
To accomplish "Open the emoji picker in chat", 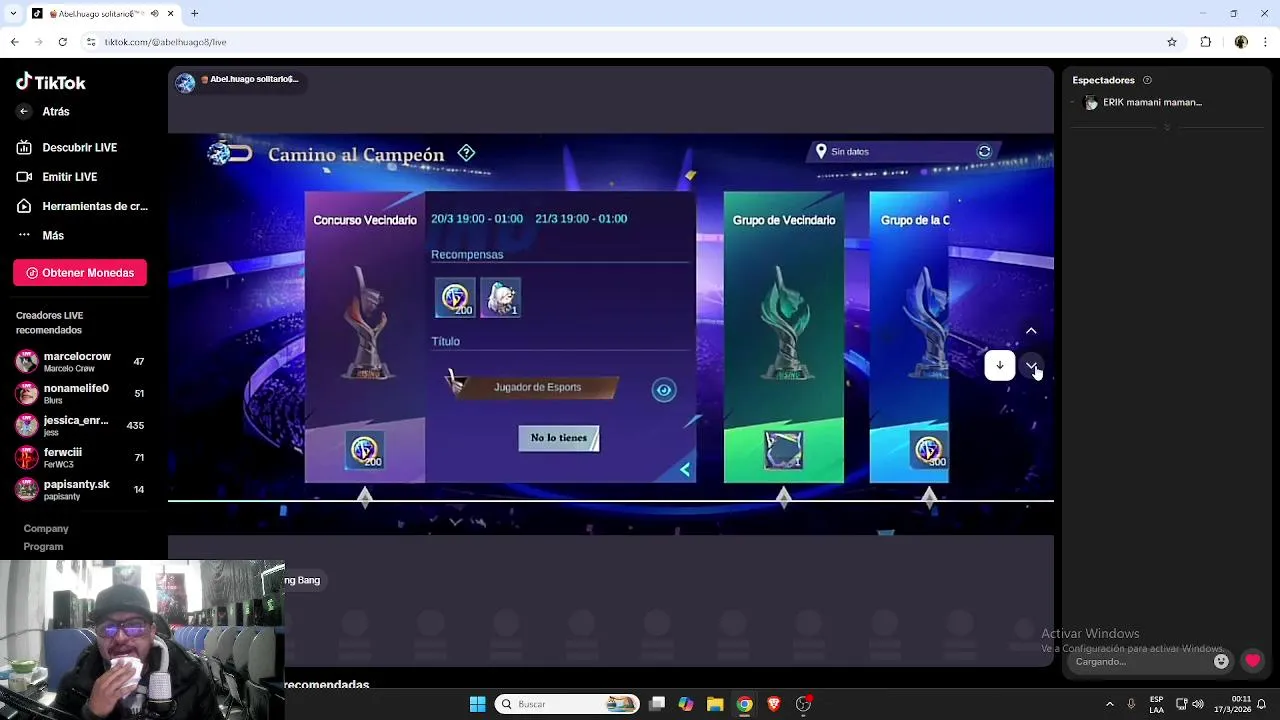I will tap(1221, 661).
